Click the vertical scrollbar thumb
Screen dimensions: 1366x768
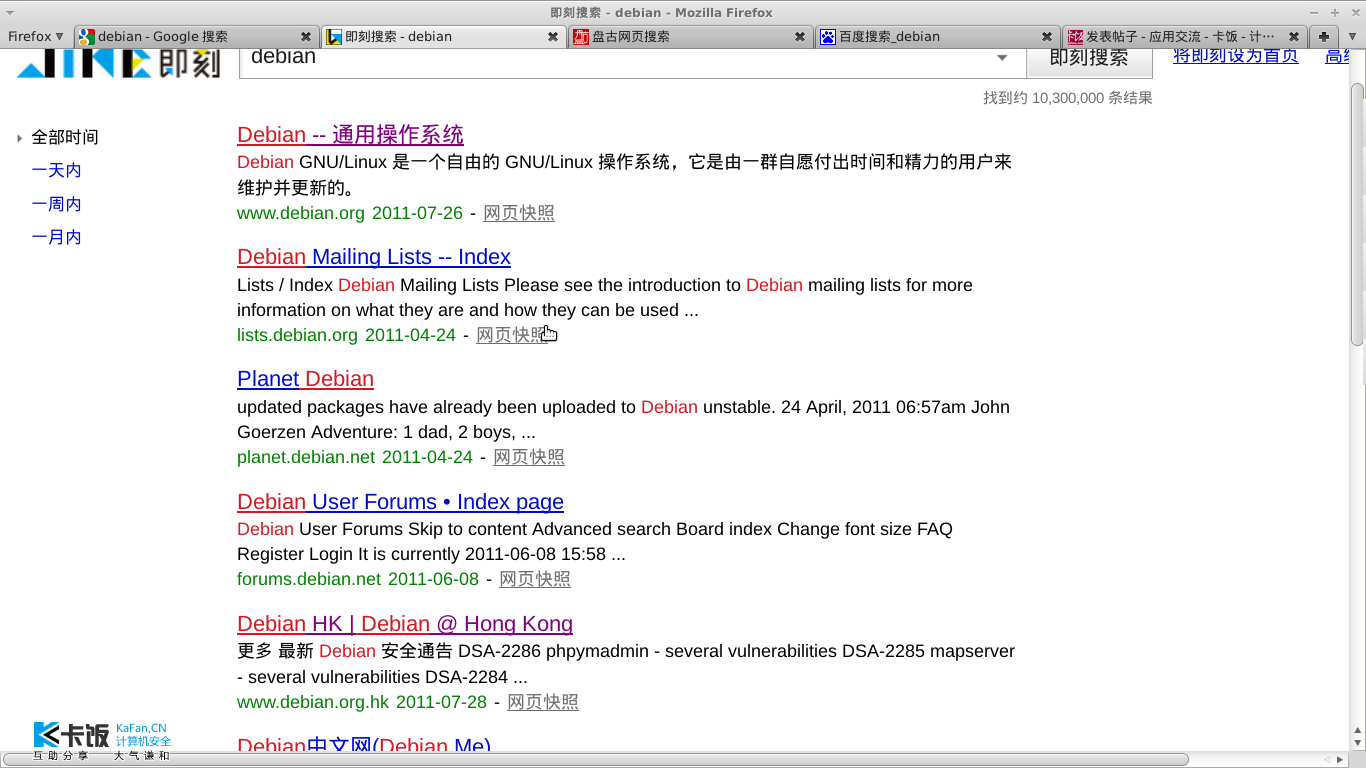pyautogui.click(x=1357, y=215)
